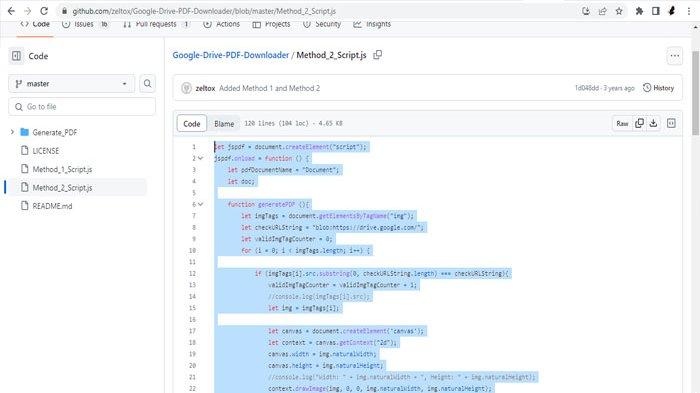Open the Issues tab
Viewport: 700px width, 393px height.
85,24
